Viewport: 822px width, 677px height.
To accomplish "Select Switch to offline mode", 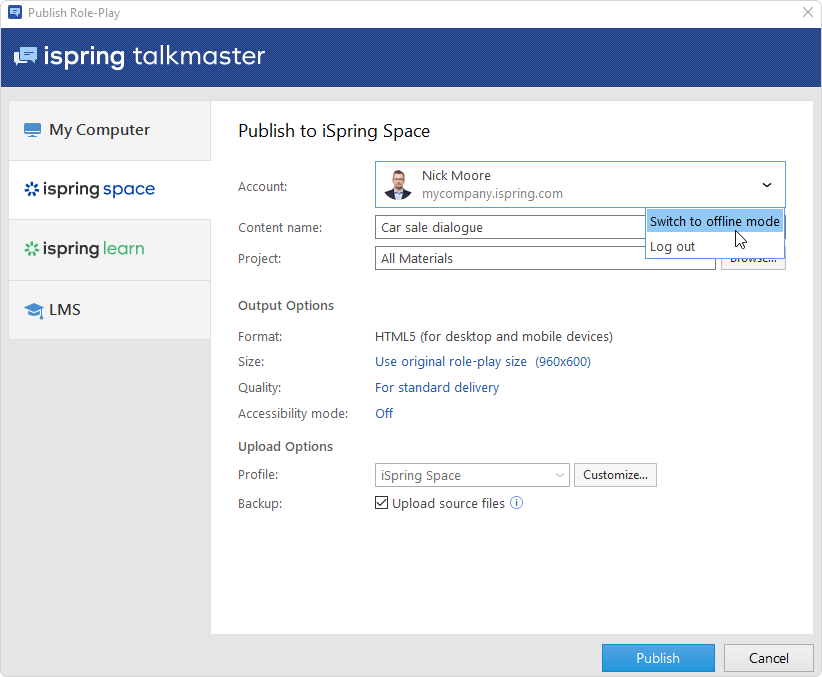I will [x=714, y=221].
